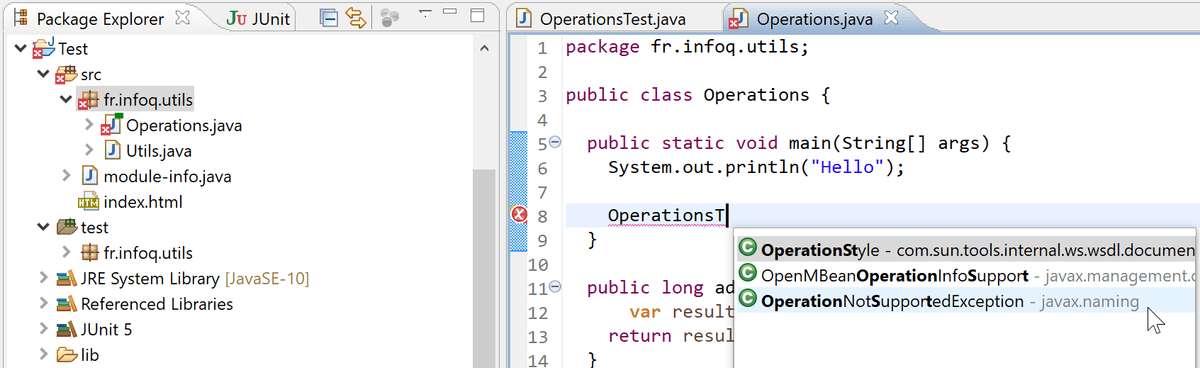This screenshot has height=368, width=1200.
Task: Collapse main method fold on line 5
Action: coord(556,144)
